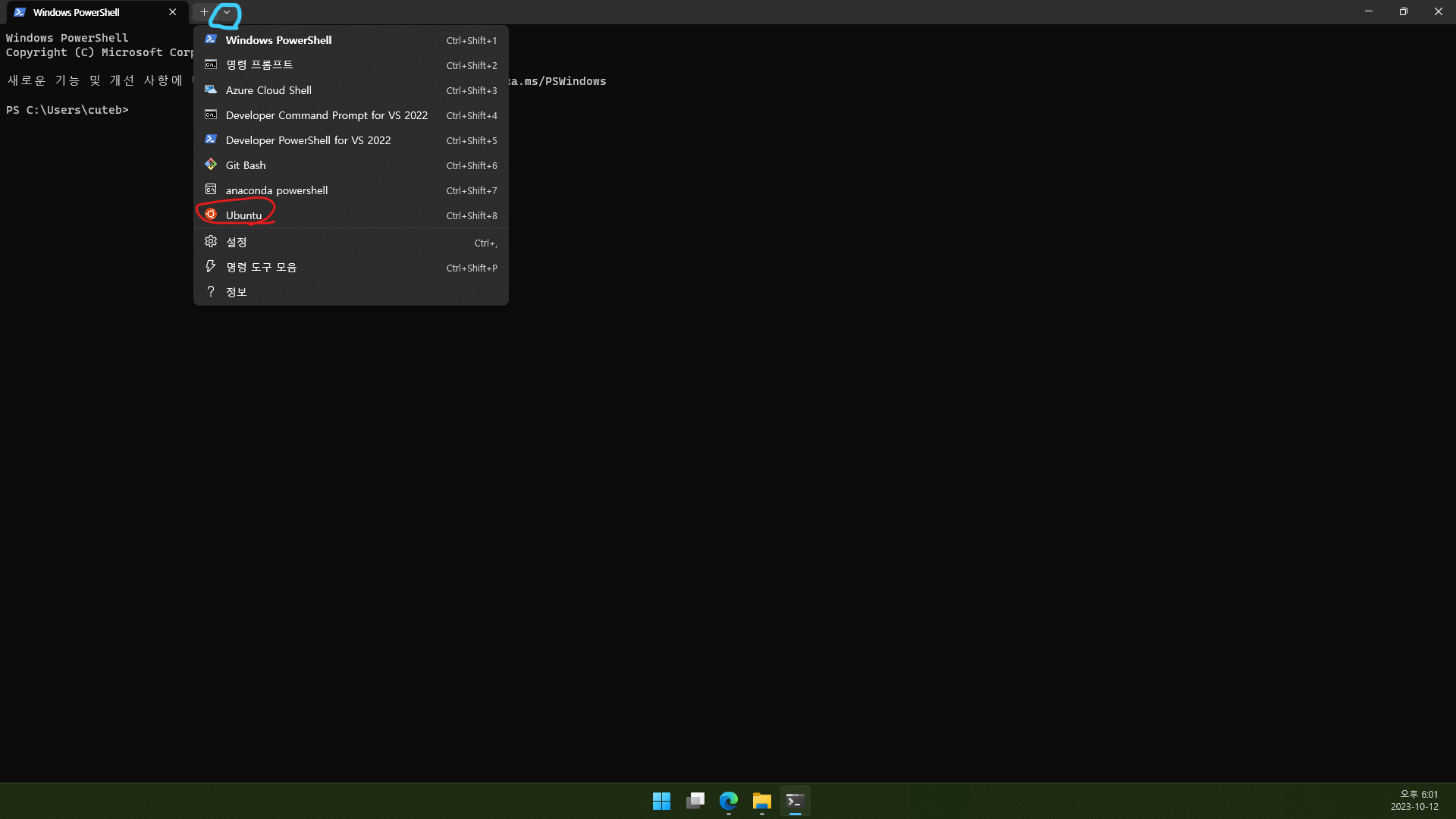The height and width of the screenshot is (819, 1456).
Task: Click the Developer Command Prompt icon
Action: tap(211, 115)
